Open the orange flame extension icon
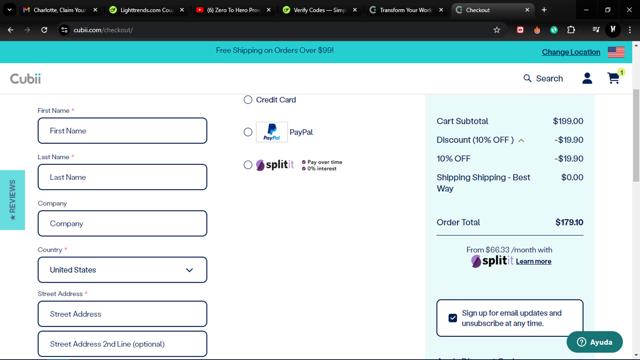 coord(537,30)
